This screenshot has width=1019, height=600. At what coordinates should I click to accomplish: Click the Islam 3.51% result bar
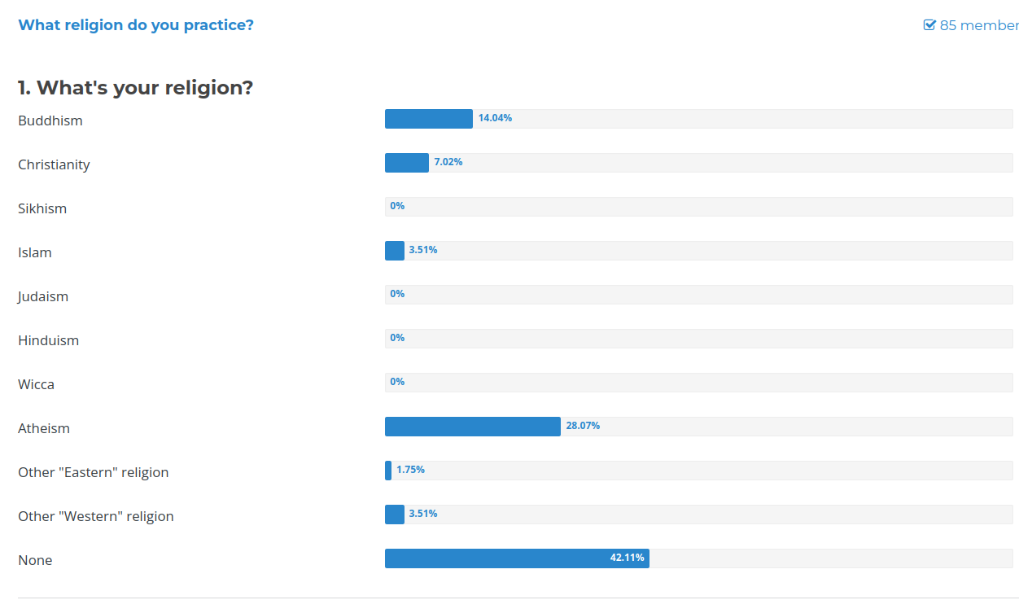coord(395,251)
